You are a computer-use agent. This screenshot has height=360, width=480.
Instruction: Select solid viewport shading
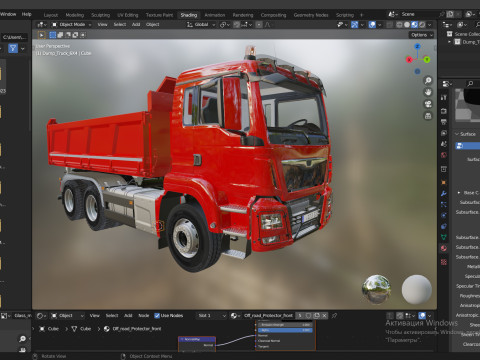tap(407, 25)
